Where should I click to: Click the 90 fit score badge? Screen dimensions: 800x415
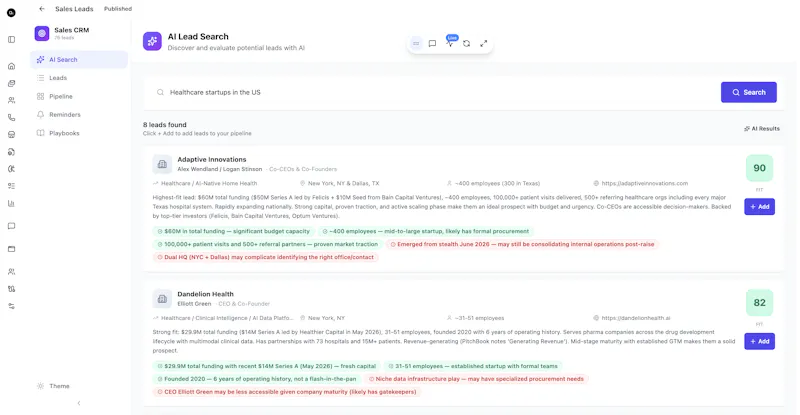pyautogui.click(x=759, y=168)
